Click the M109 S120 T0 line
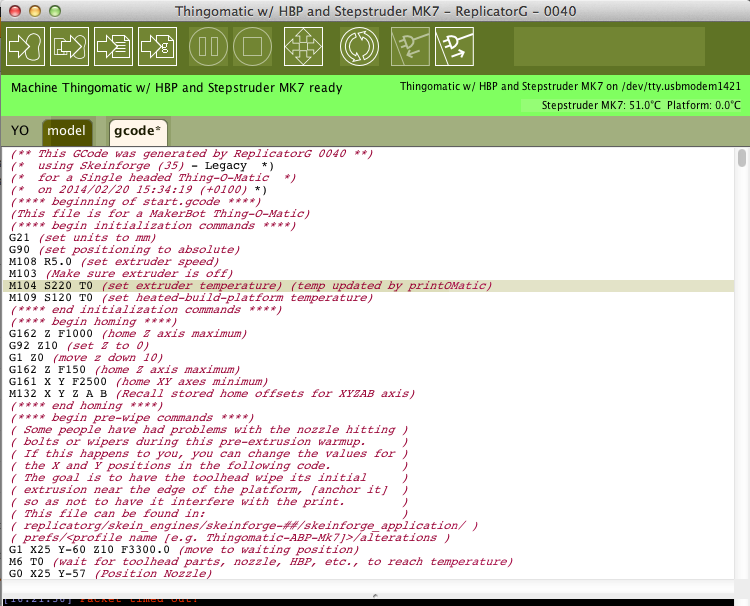The image size is (750, 606). click(x=191, y=298)
